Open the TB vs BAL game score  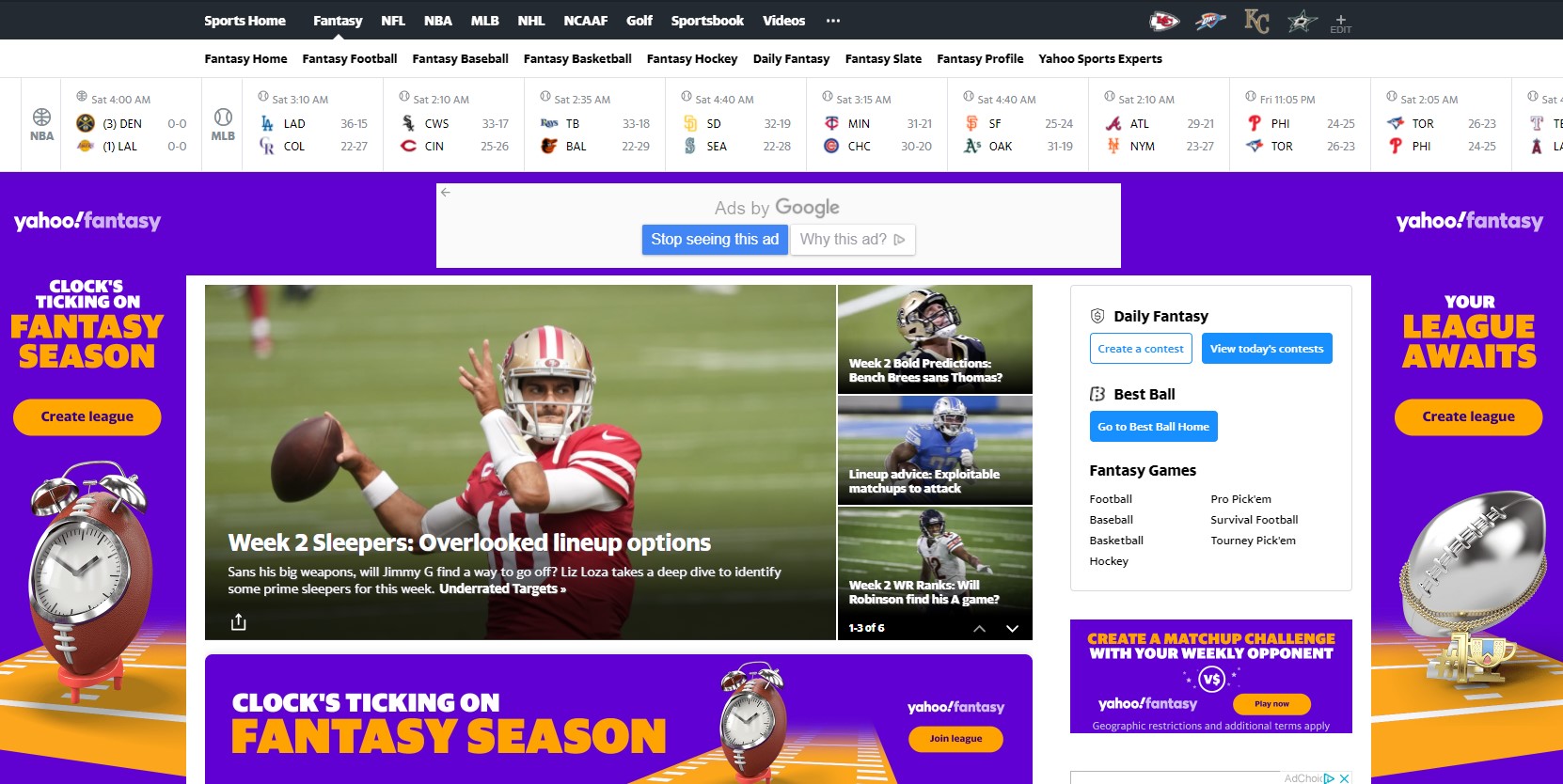coord(595,124)
